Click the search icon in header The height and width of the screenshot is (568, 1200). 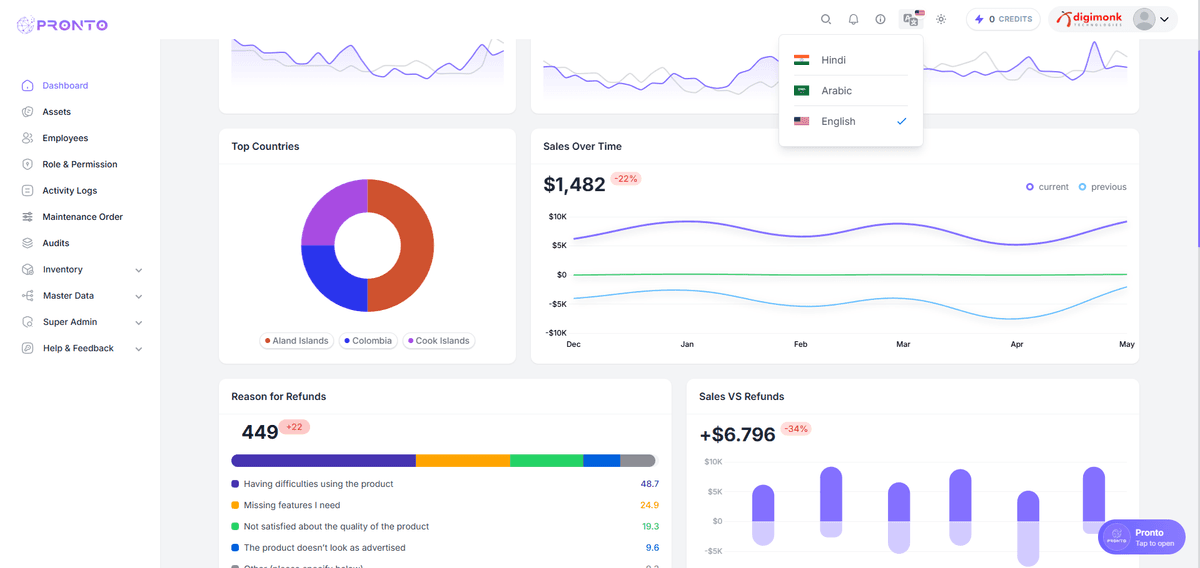tap(826, 19)
